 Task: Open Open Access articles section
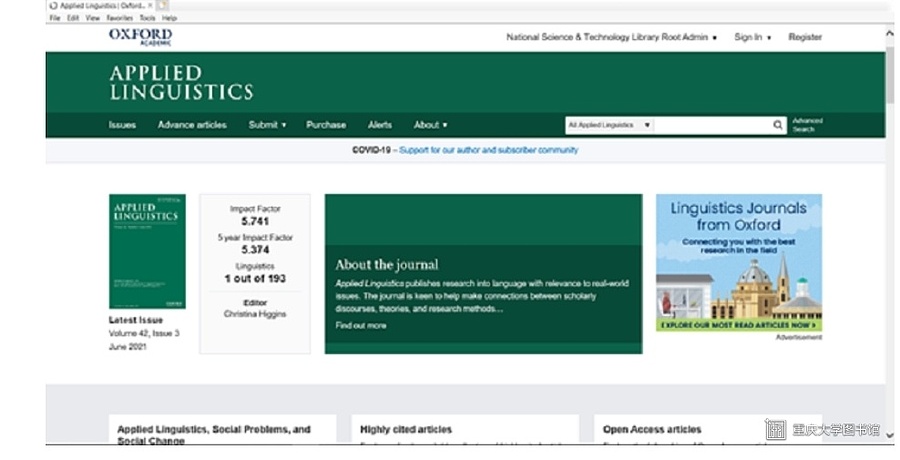click(x=652, y=429)
